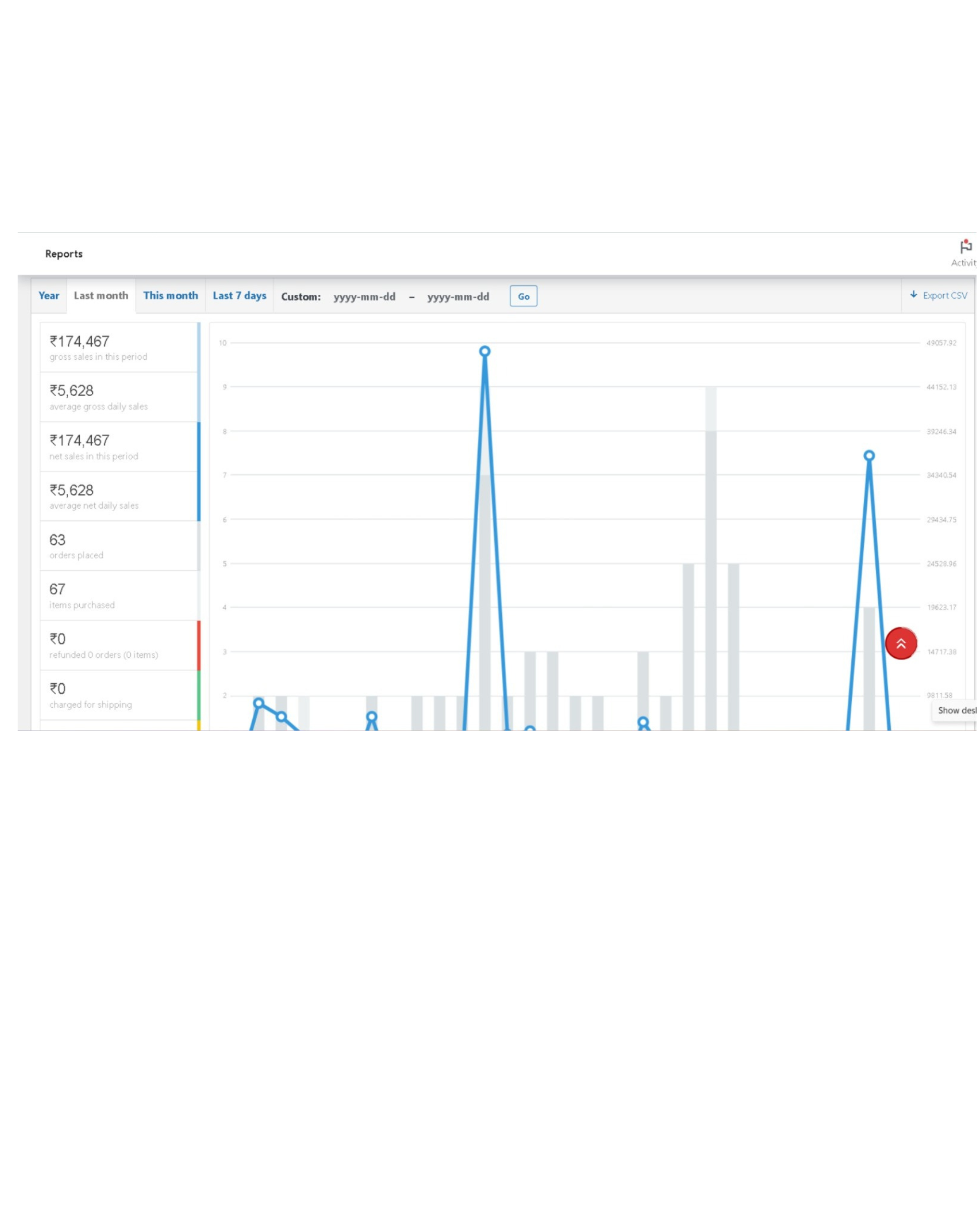
Task: Click the 24528.96 axis label
Action: [x=941, y=564]
